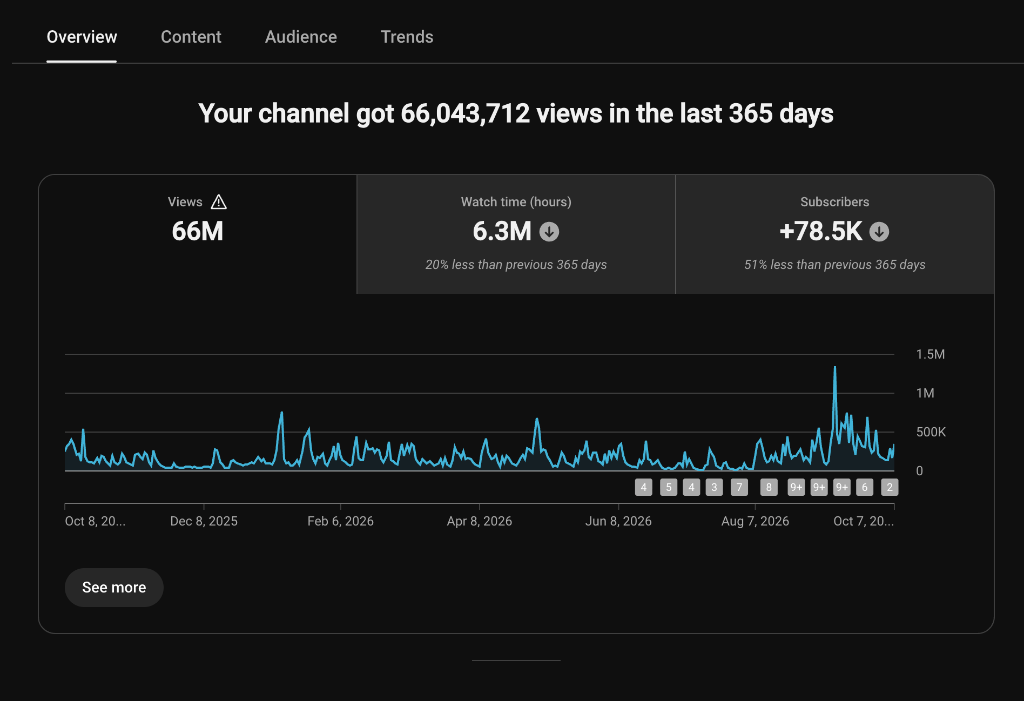This screenshot has height=701, width=1024.
Task: Click the Dec 8, 2025 date label
Action: click(204, 521)
